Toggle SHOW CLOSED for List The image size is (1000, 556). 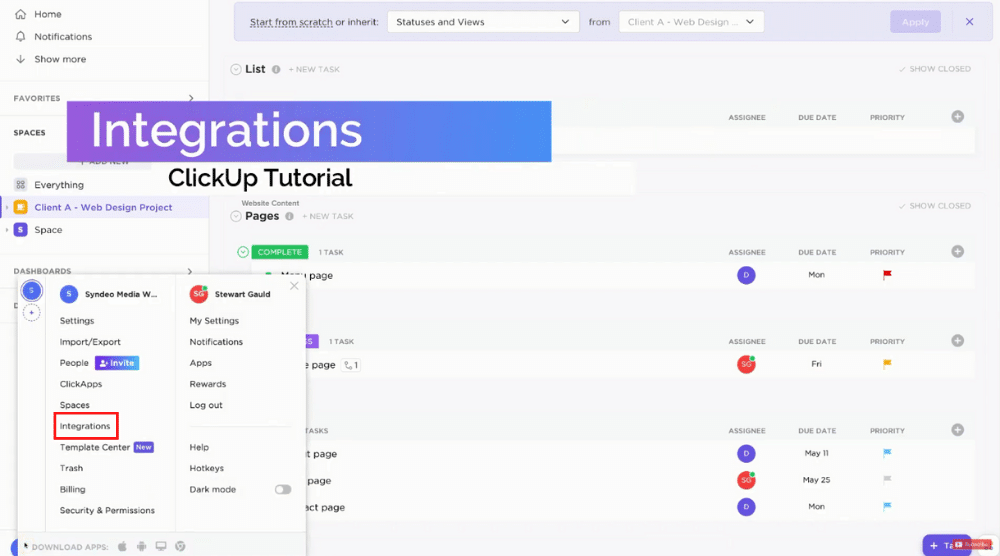[935, 69]
